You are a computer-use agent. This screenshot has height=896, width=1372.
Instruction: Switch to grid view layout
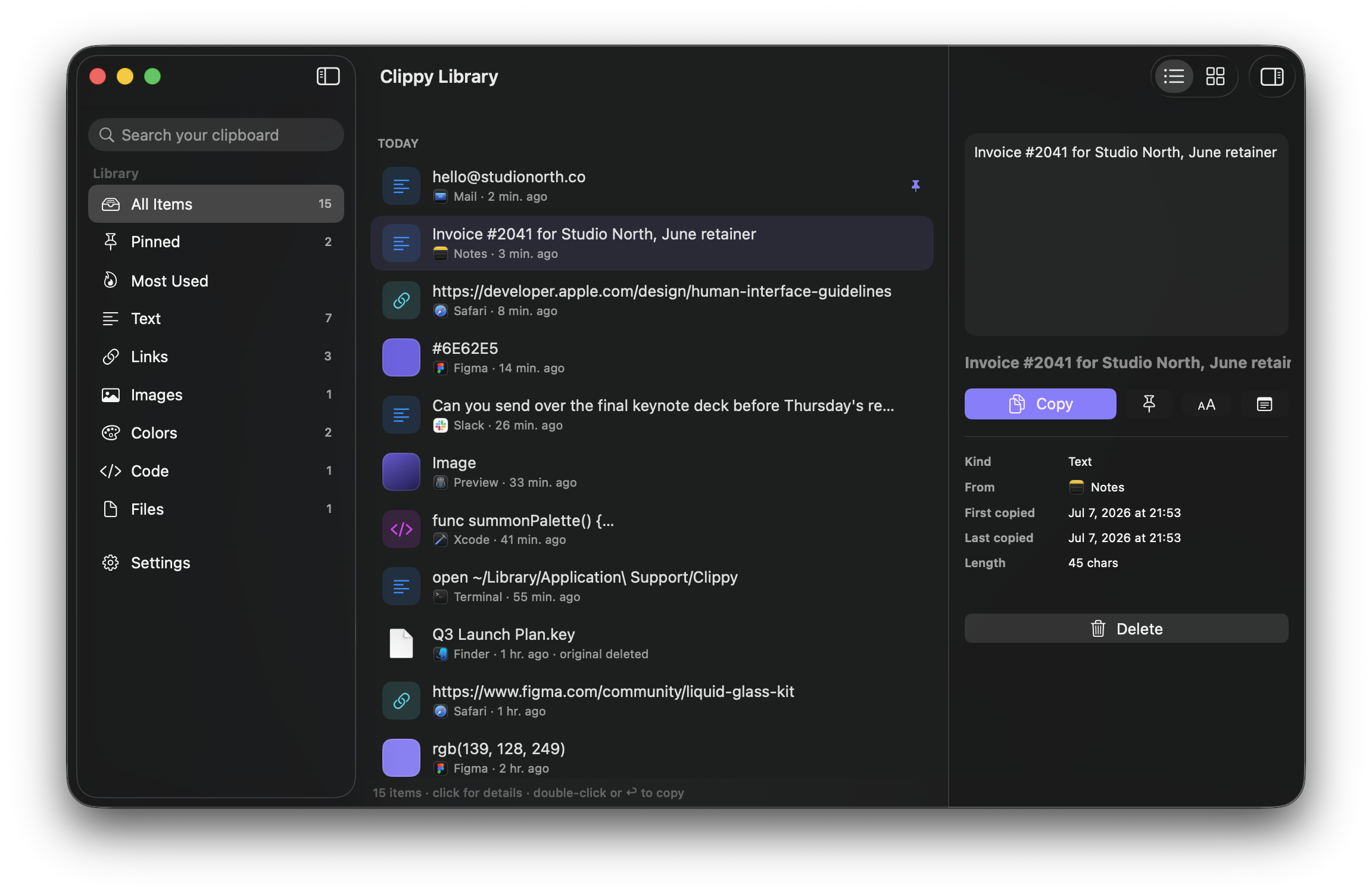click(1215, 76)
